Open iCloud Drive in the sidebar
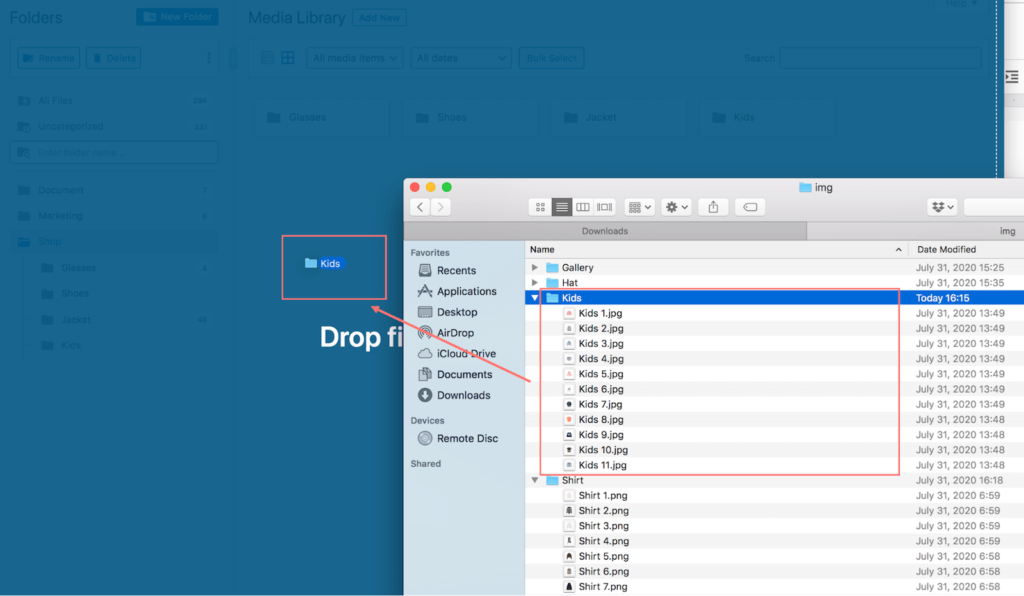 pos(464,354)
